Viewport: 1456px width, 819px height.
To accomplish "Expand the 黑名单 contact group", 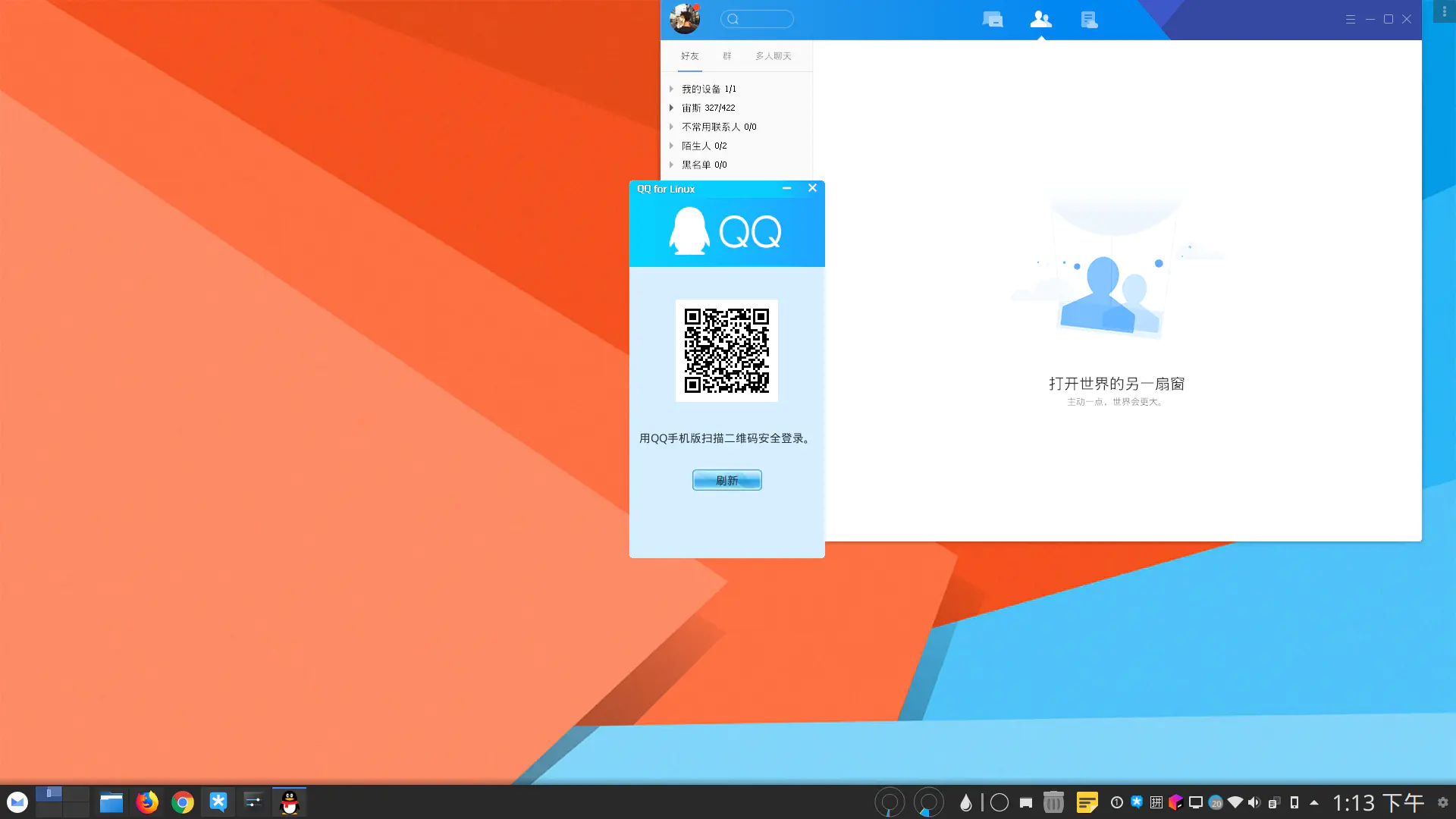I will pyautogui.click(x=672, y=165).
